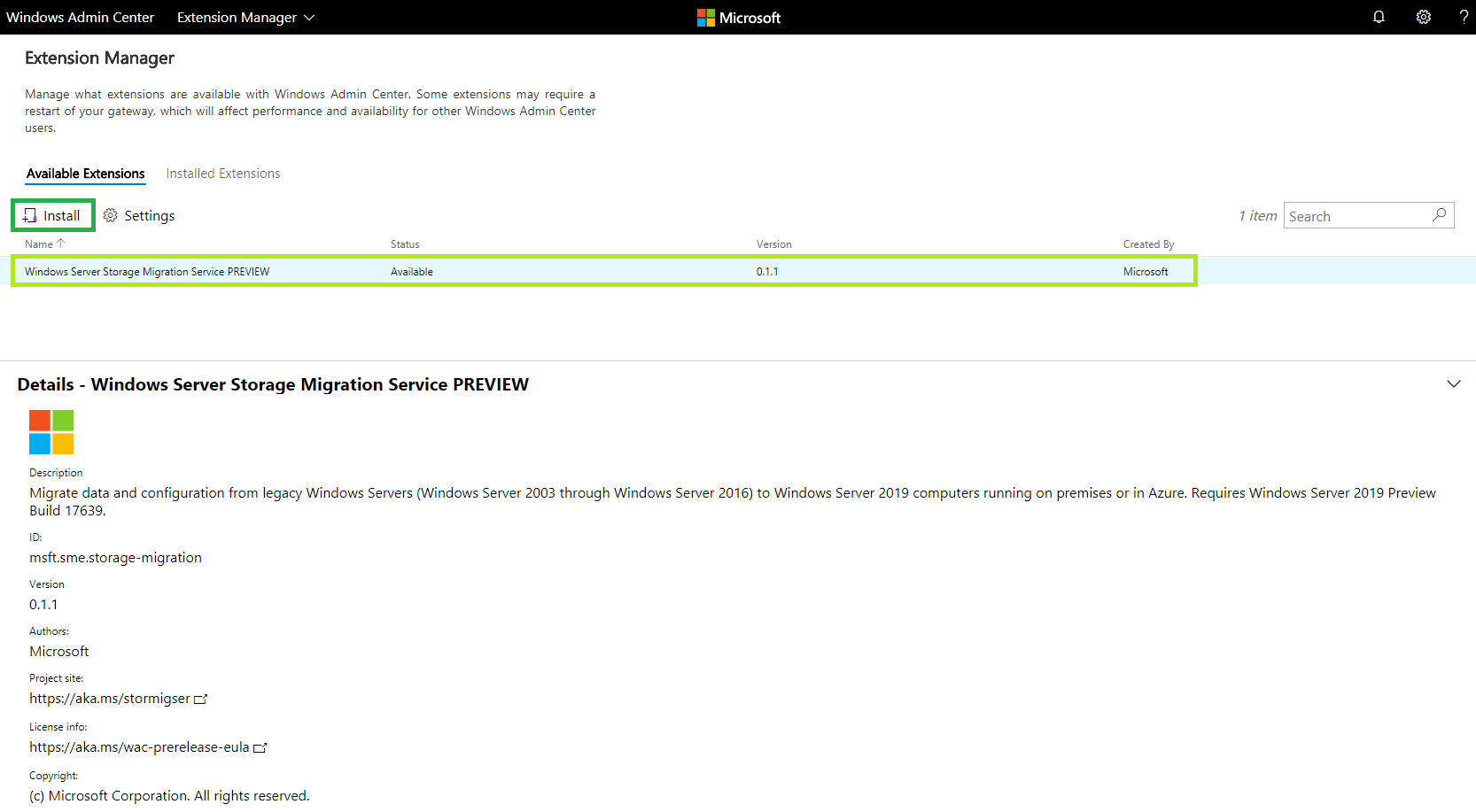Click the Microsoft created-by cell
This screenshot has height=812, width=1476.
point(1146,272)
